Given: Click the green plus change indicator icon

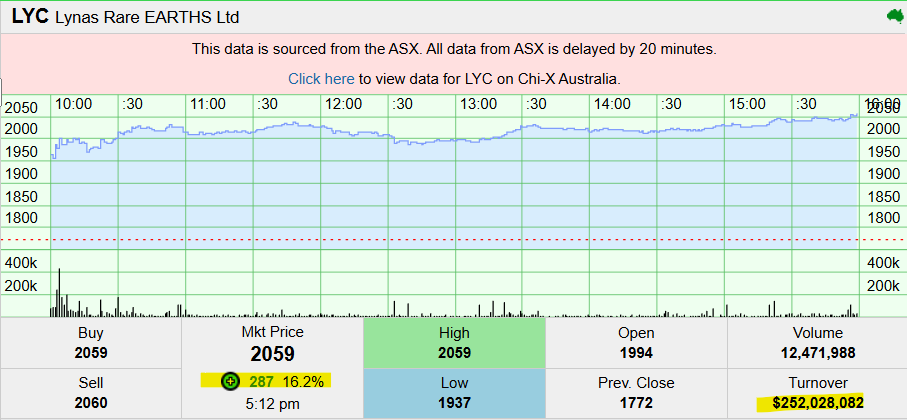Looking at the screenshot, I should pyautogui.click(x=230, y=381).
